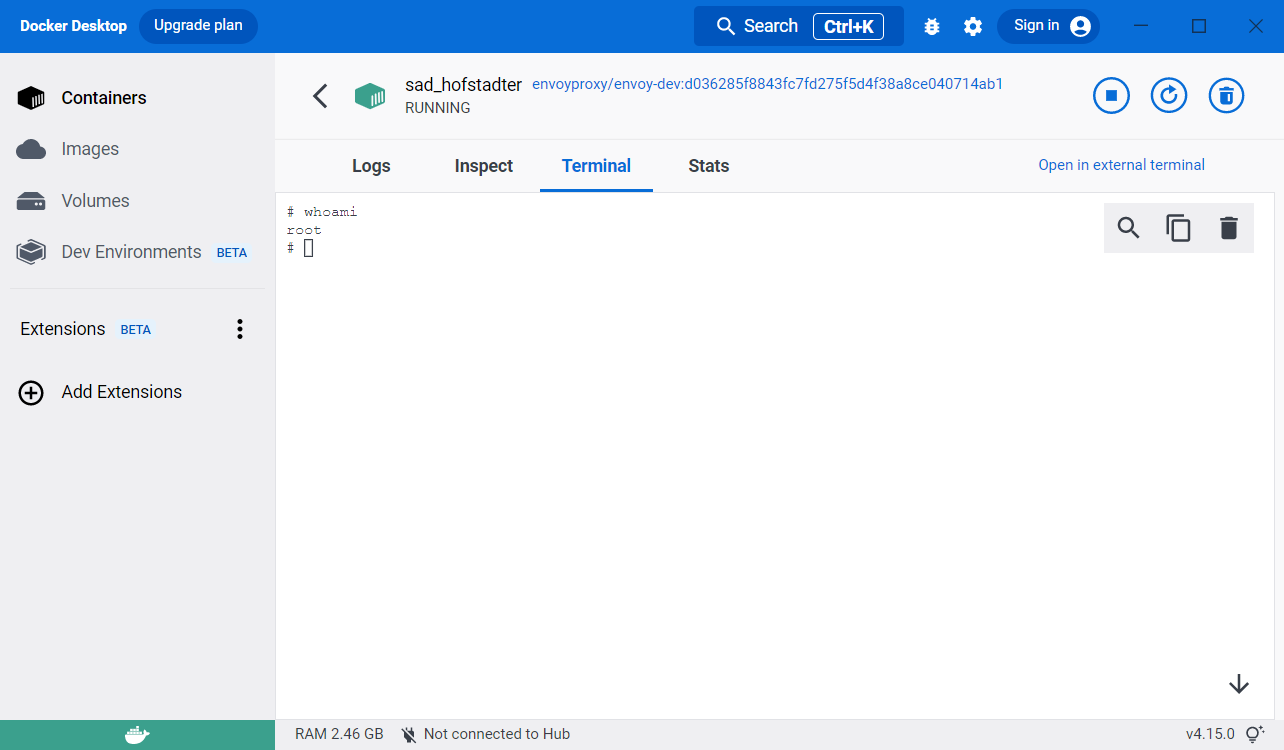Switch to the Inspect tab
Screen dimensions: 1284x750
(x=484, y=166)
